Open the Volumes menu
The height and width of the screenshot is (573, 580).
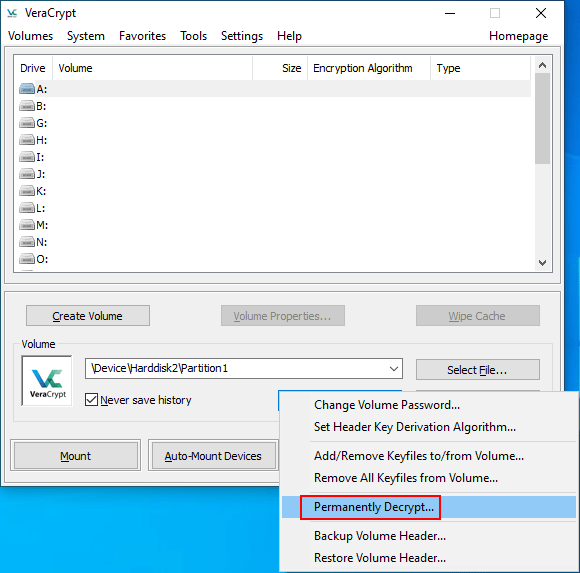click(30, 36)
